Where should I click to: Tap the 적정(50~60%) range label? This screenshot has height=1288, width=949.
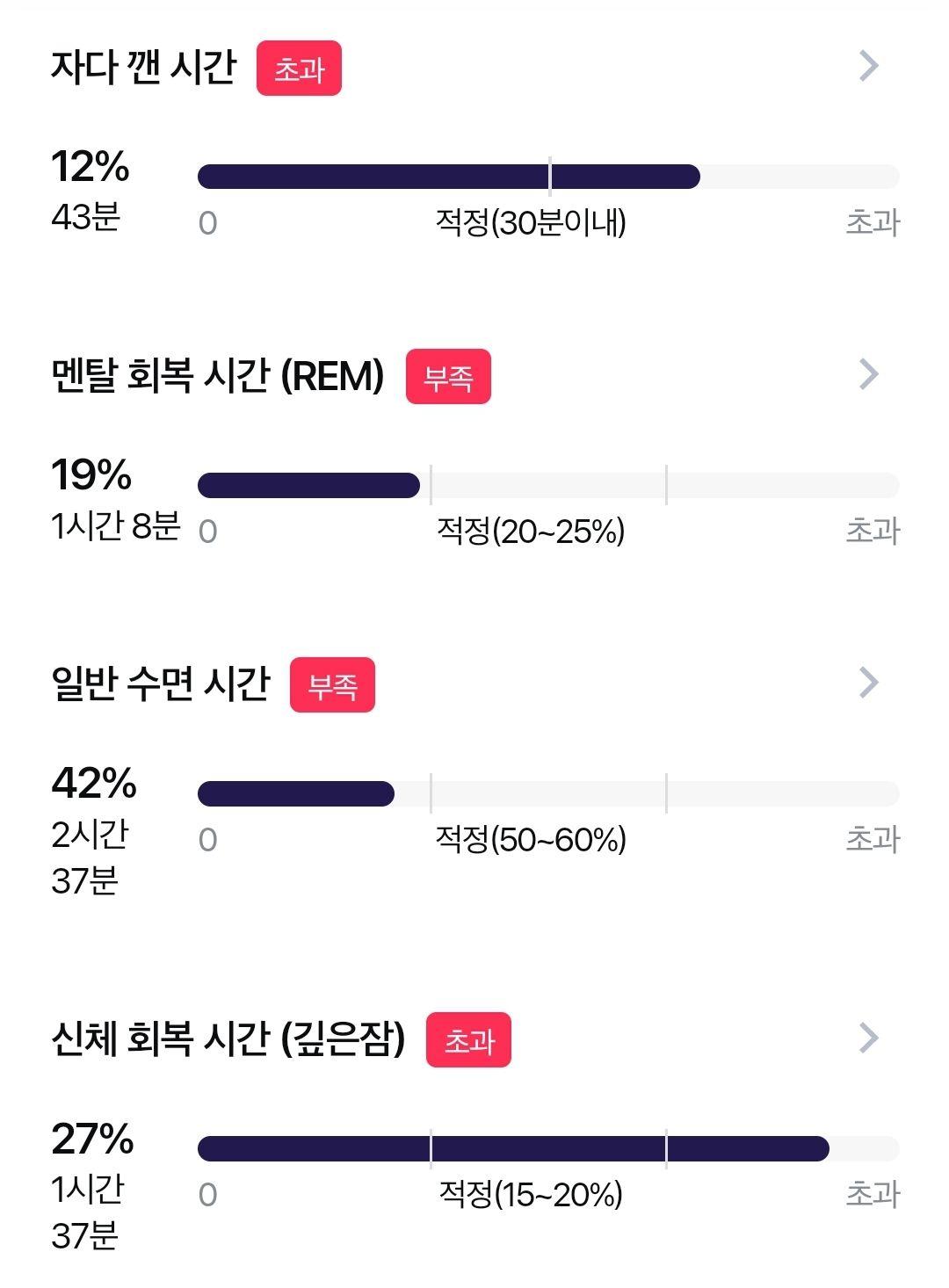[x=531, y=839]
